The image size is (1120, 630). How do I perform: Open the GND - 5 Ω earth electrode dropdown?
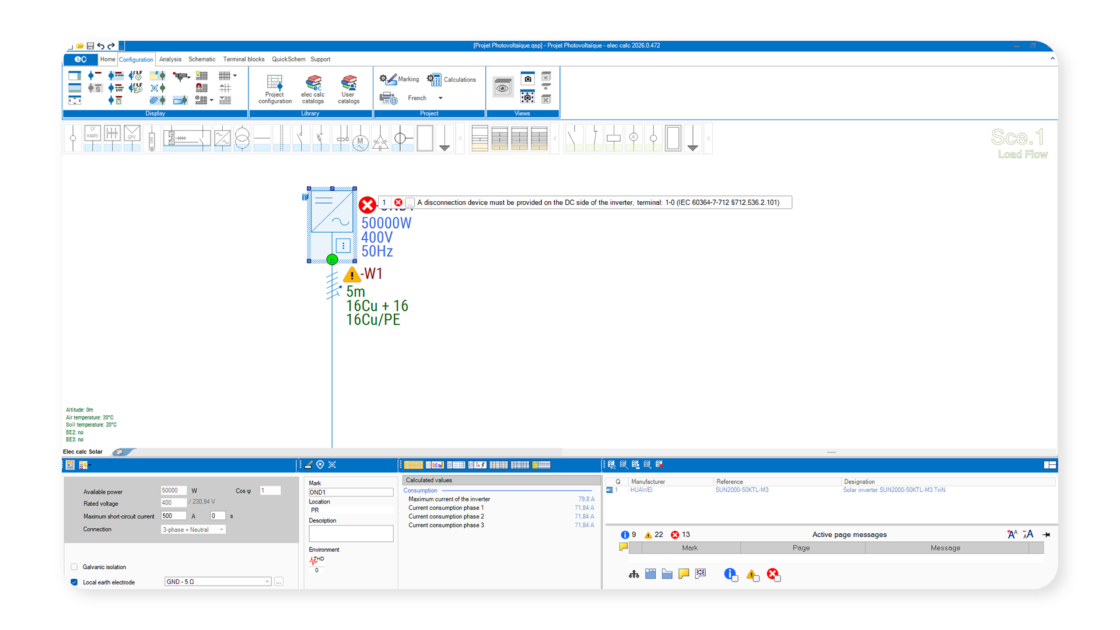267,581
